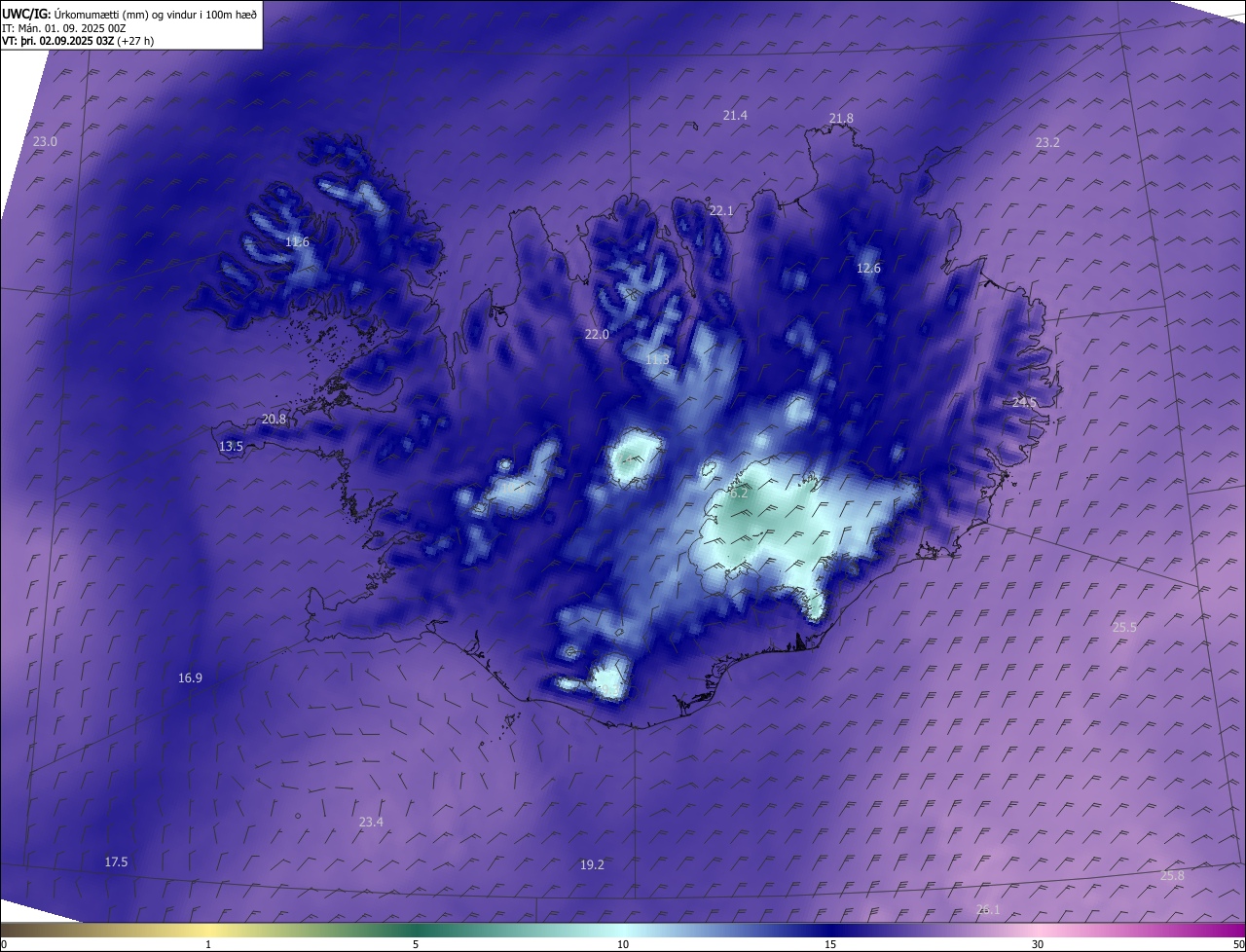
Task: Click the 21.8 value near the north coast
Action: coord(841,119)
